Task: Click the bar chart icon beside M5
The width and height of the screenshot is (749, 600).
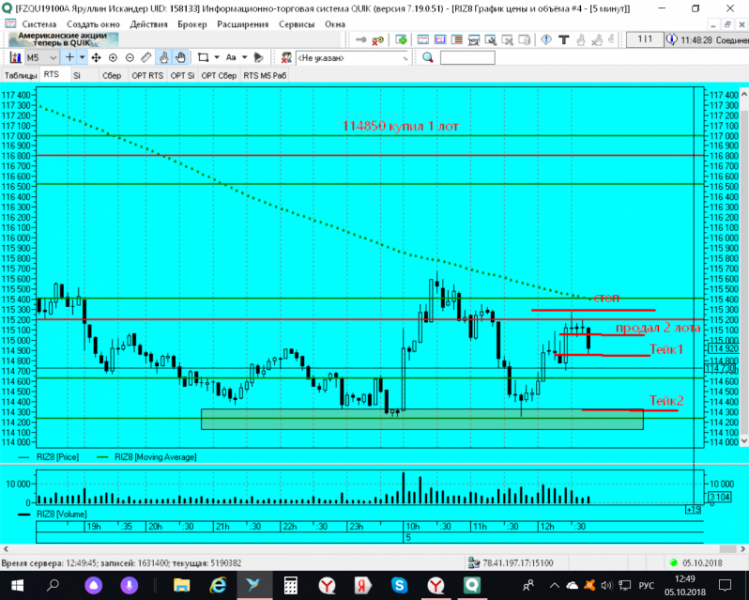Action: [15, 58]
